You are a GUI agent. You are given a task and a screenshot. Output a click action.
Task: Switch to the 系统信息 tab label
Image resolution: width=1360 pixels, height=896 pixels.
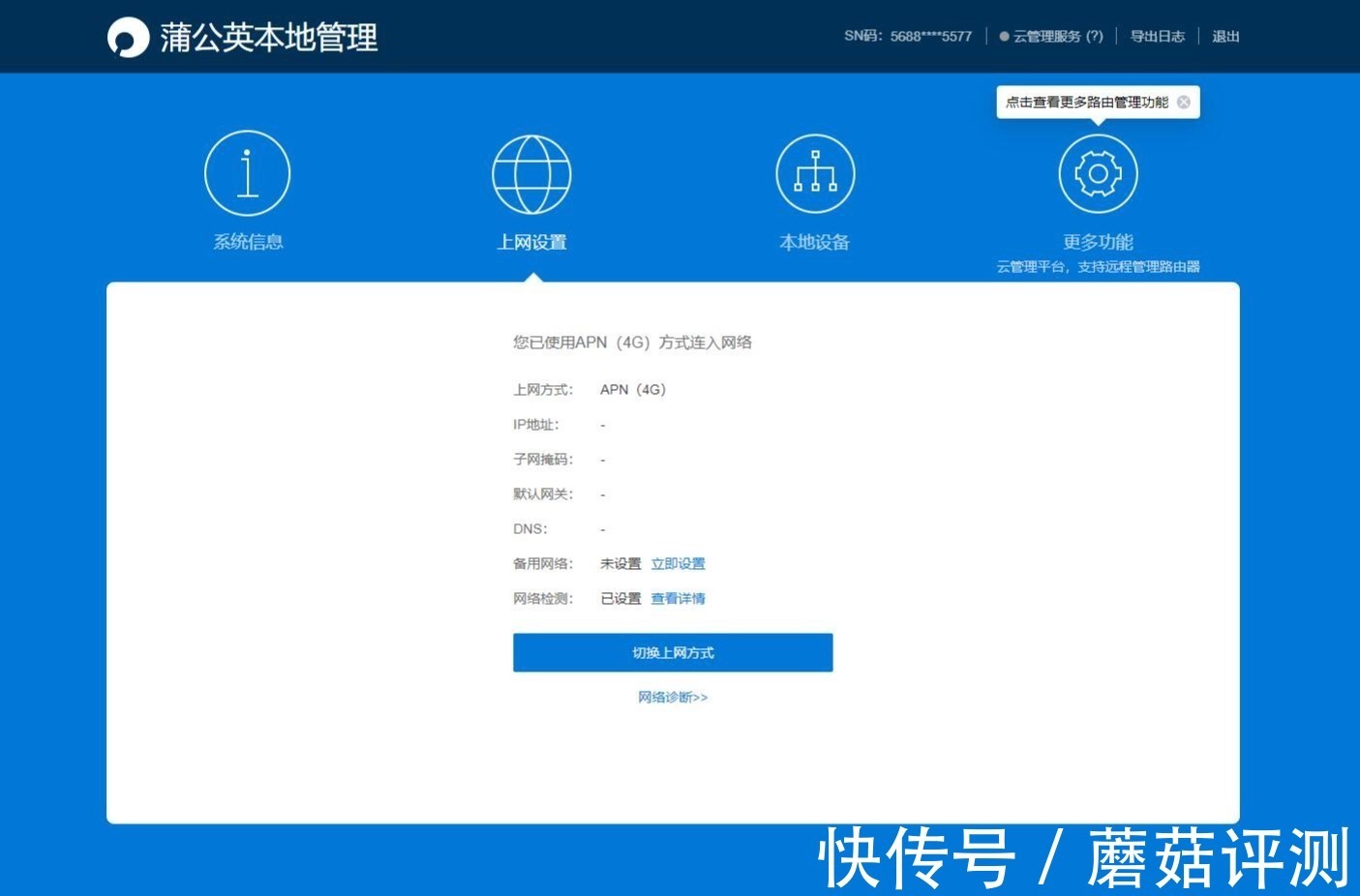248,242
